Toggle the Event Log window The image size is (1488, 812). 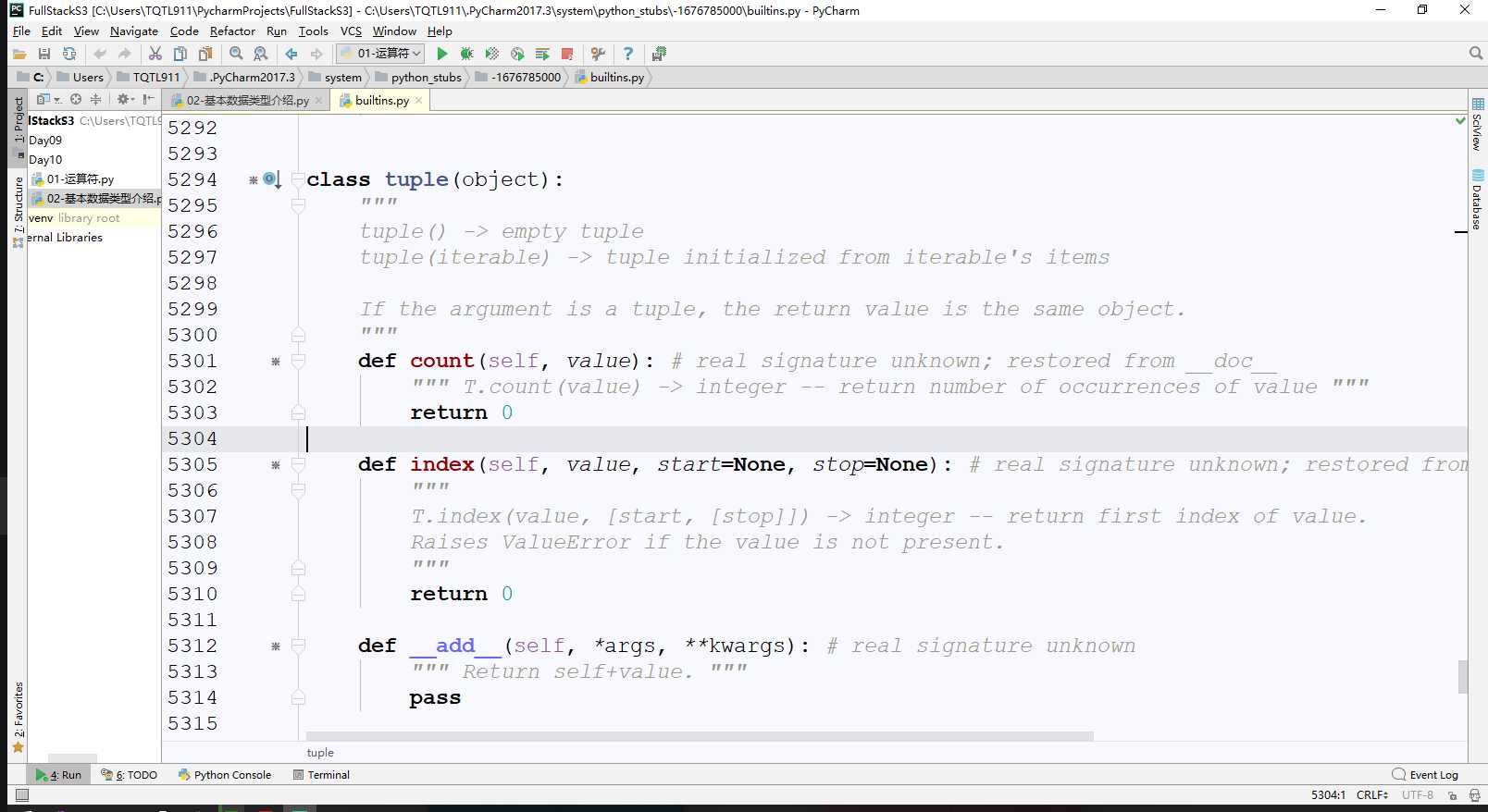(1425, 775)
